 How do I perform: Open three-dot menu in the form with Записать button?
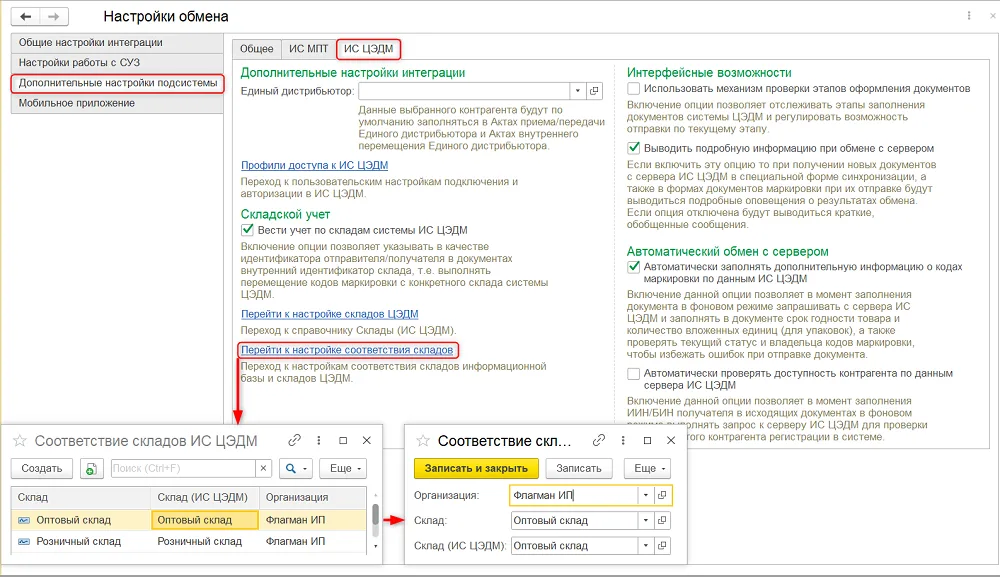click(623, 440)
